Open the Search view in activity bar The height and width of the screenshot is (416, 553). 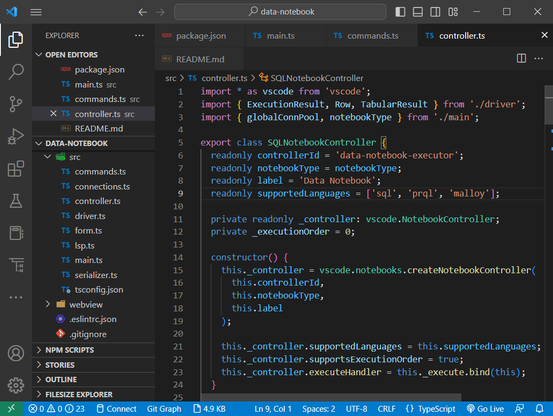pyautogui.click(x=16, y=72)
